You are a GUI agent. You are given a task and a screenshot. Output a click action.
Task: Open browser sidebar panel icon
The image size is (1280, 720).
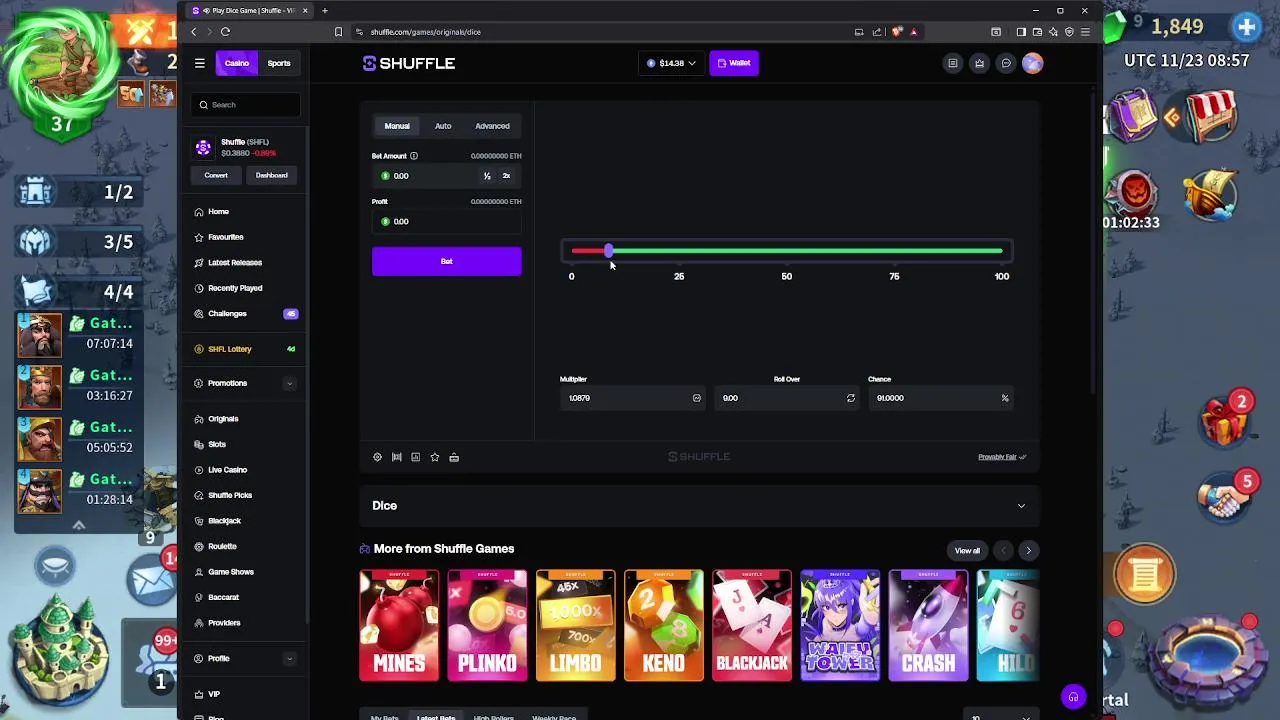coord(1020,32)
